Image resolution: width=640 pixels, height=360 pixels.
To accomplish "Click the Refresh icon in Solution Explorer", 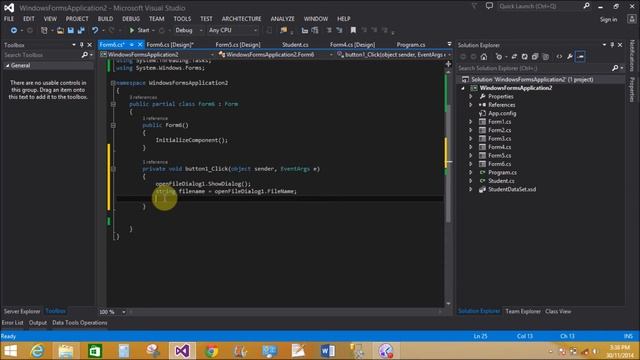I will pos(524,57).
